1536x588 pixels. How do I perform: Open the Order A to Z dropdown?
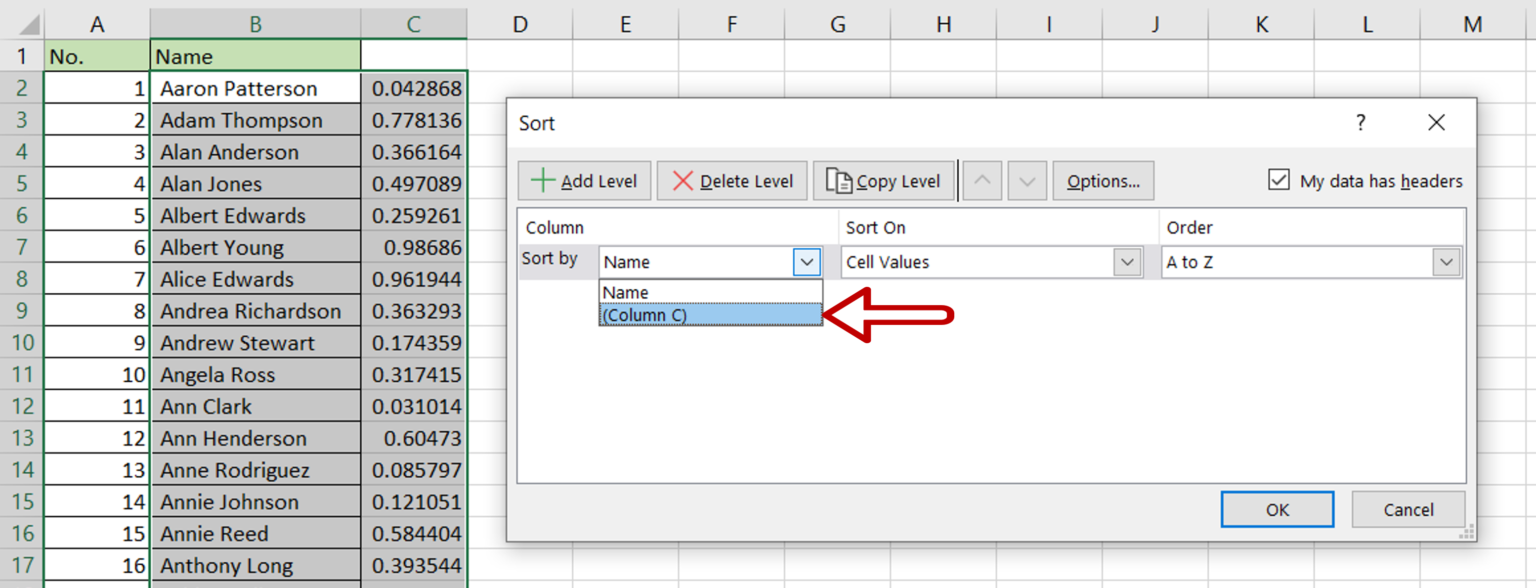click(1446, 262)
